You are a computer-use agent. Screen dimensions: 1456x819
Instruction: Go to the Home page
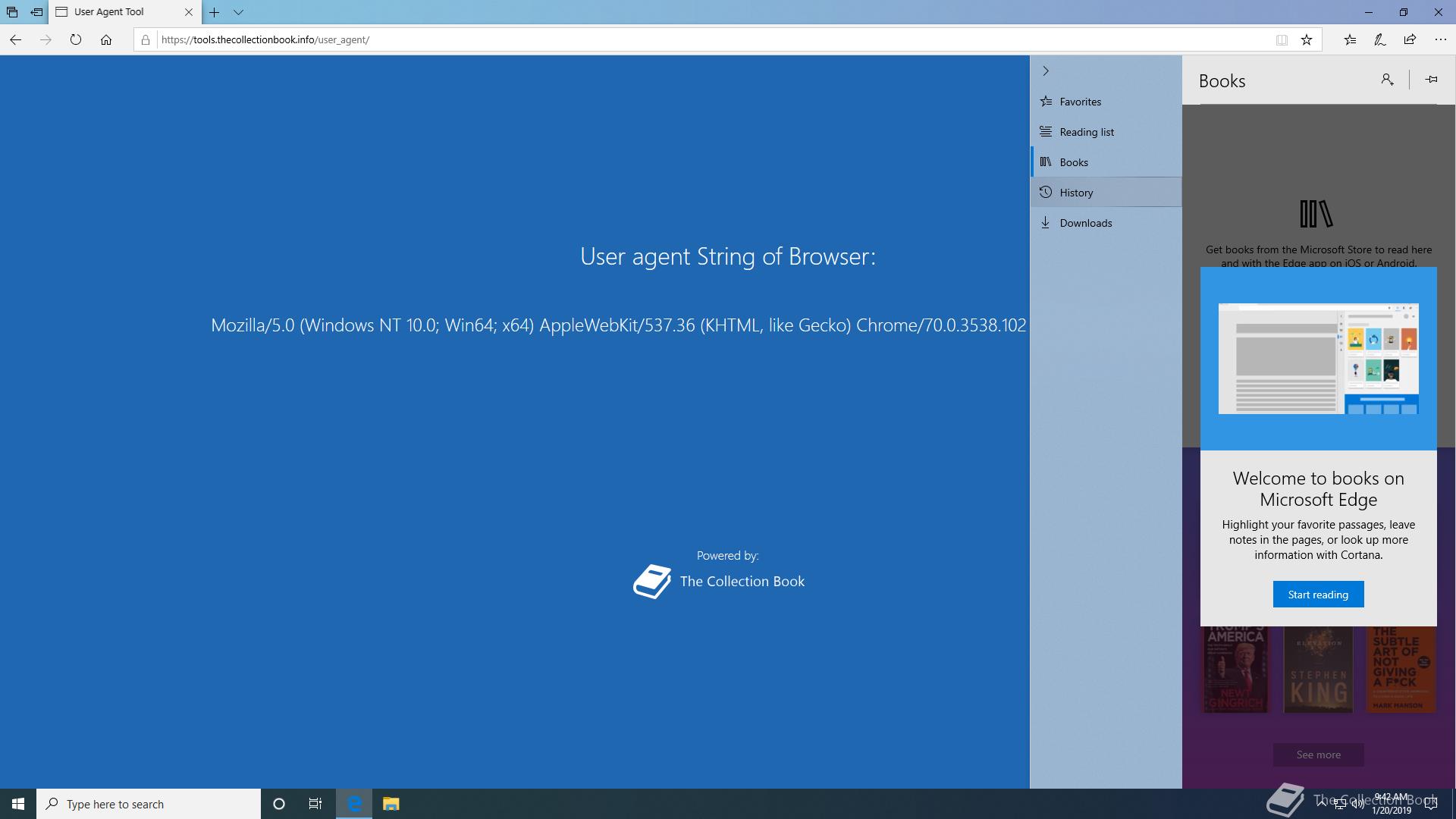(106, 39)
